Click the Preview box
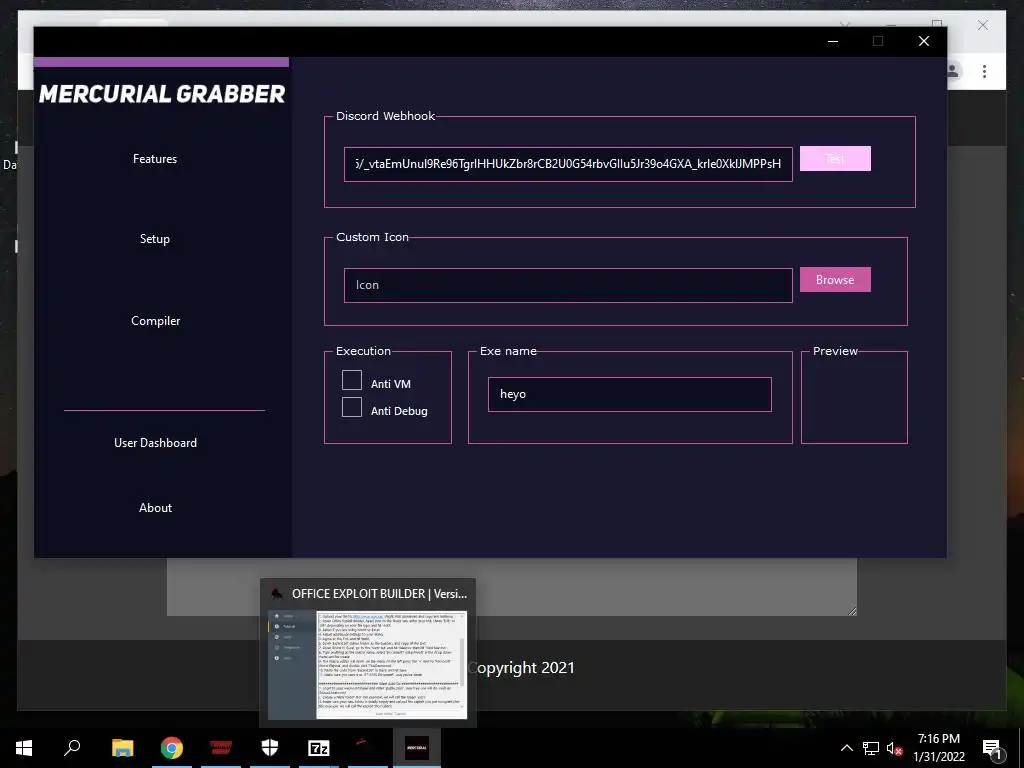The width and height of the screenshot is (1024, 768). click(854, 397)
